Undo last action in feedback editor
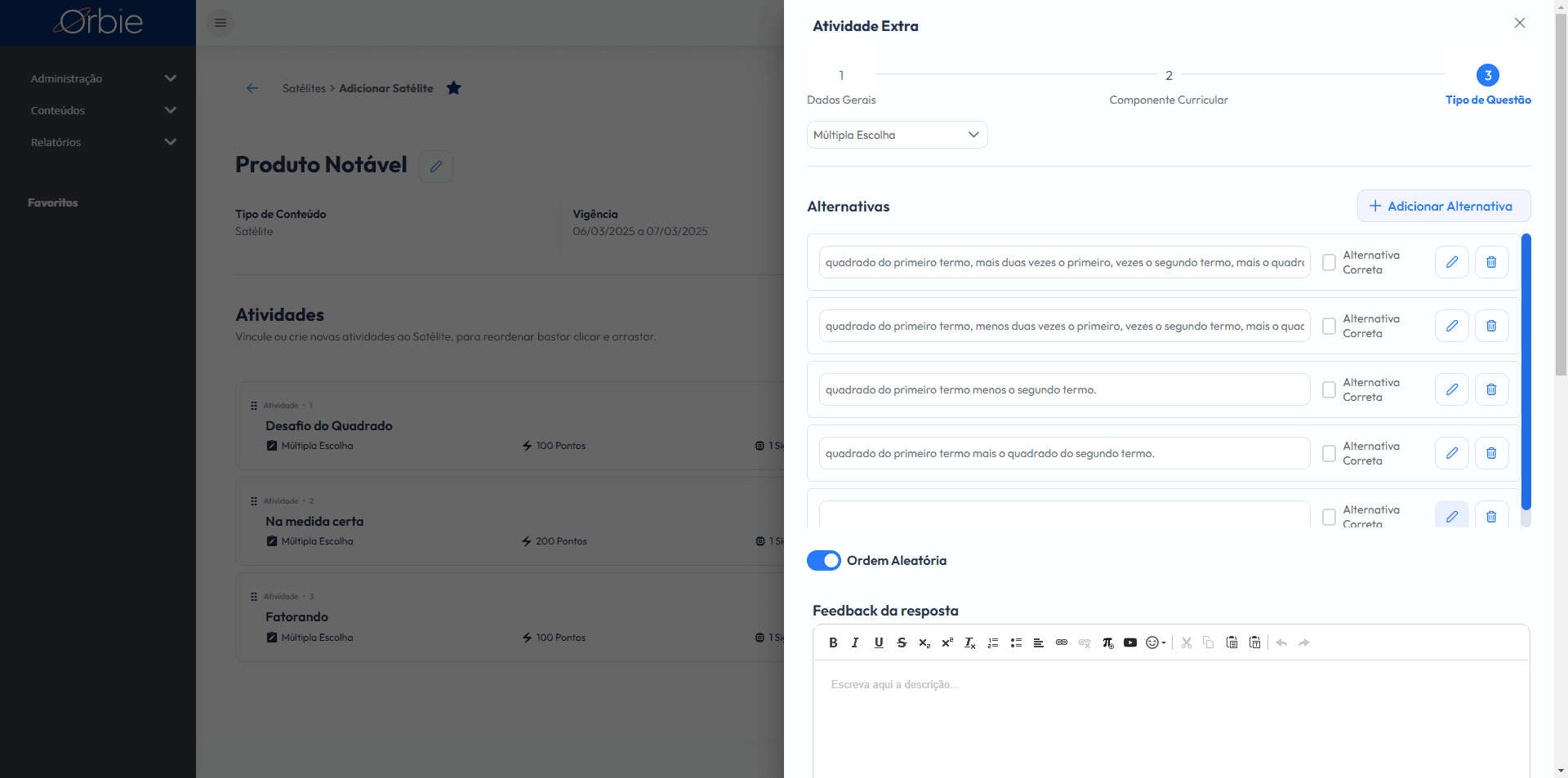1568x778 pixels. pos(1281,642)
